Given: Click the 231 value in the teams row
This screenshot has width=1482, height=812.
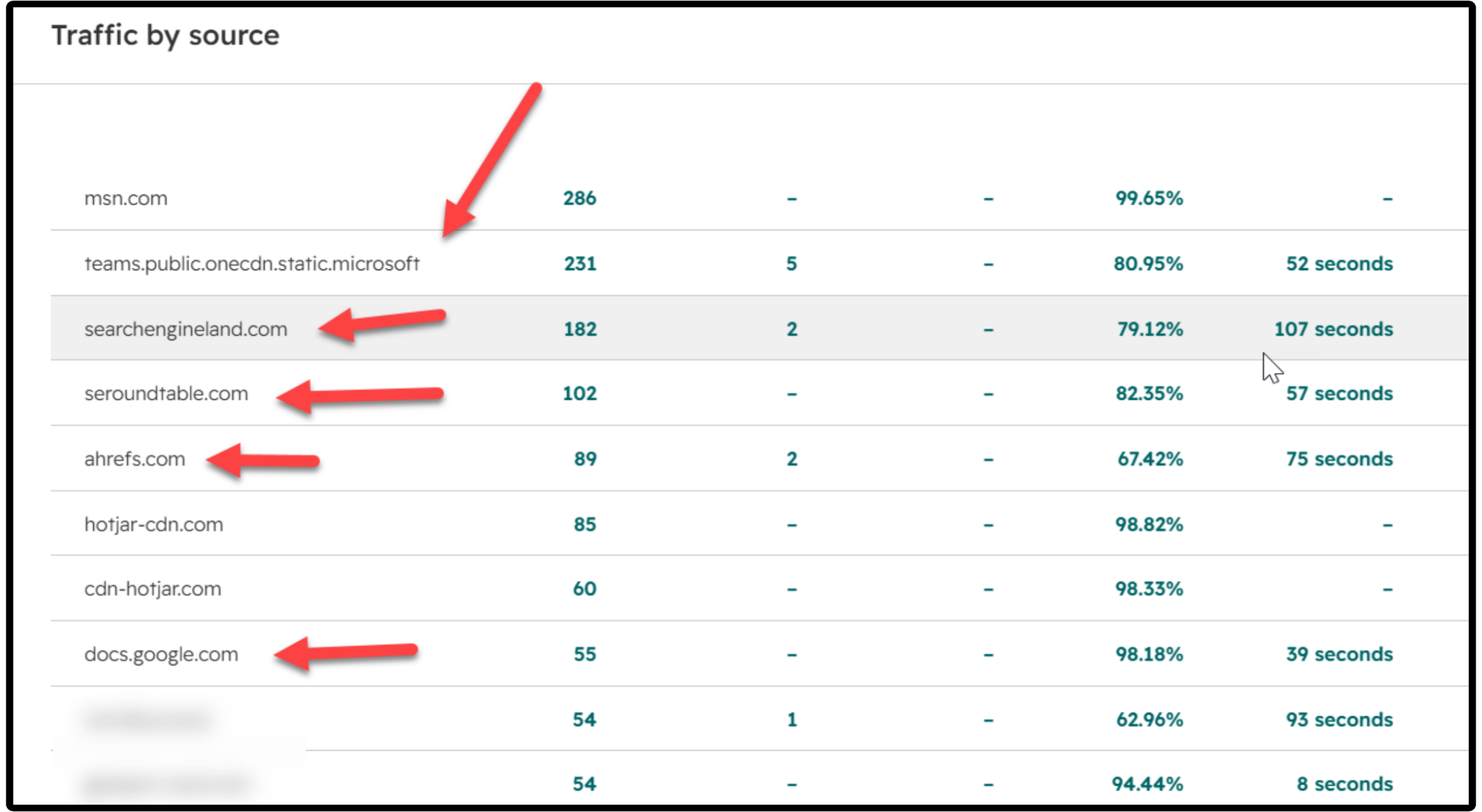Looking at the screenshot, I should tap(580, 264).
